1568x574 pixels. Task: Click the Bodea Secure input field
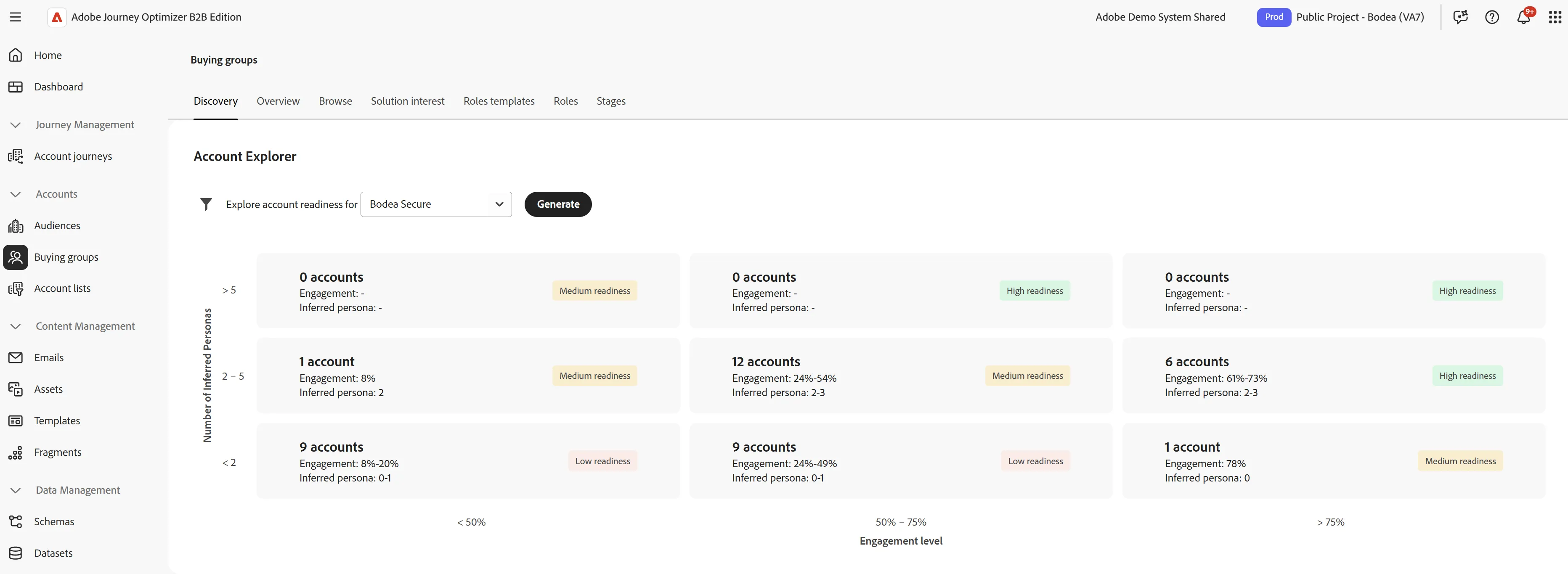pyautogui.click(x=424, y=204)
